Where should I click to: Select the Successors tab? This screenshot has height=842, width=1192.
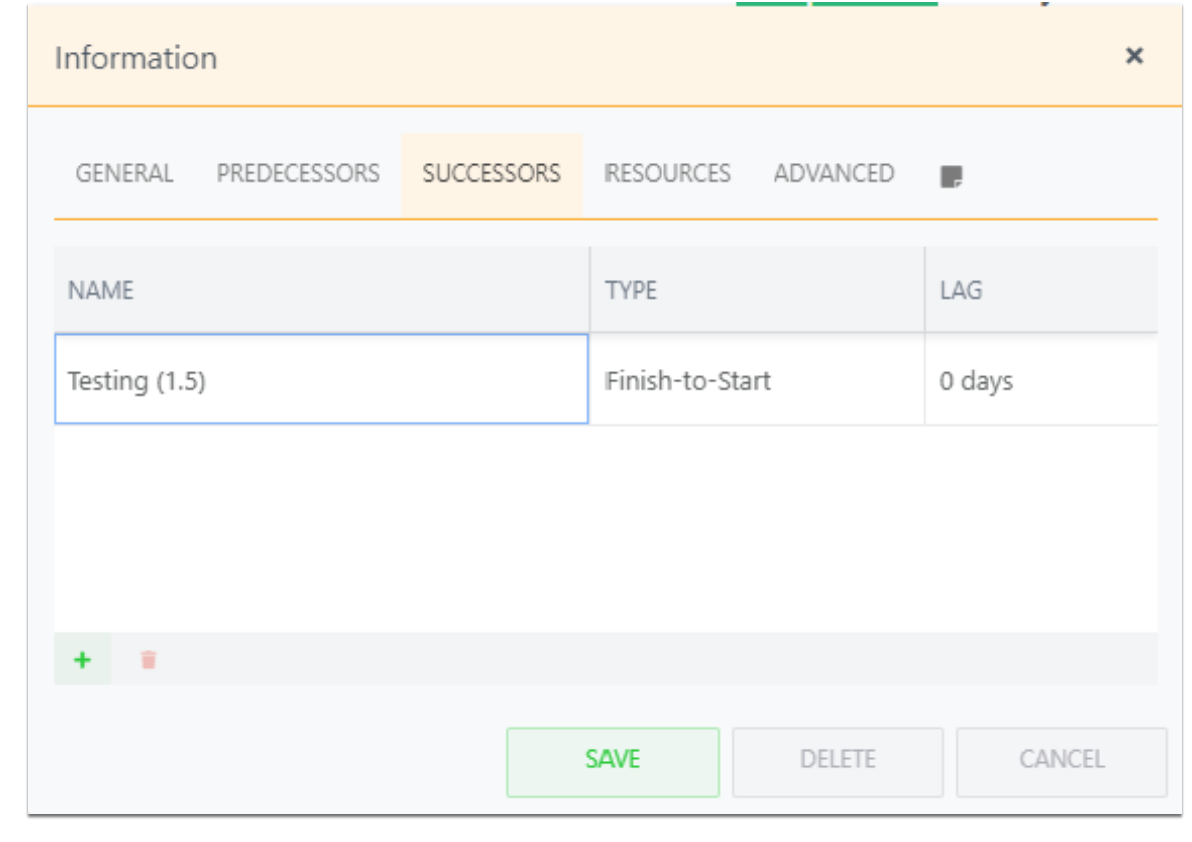click(492, 173)
